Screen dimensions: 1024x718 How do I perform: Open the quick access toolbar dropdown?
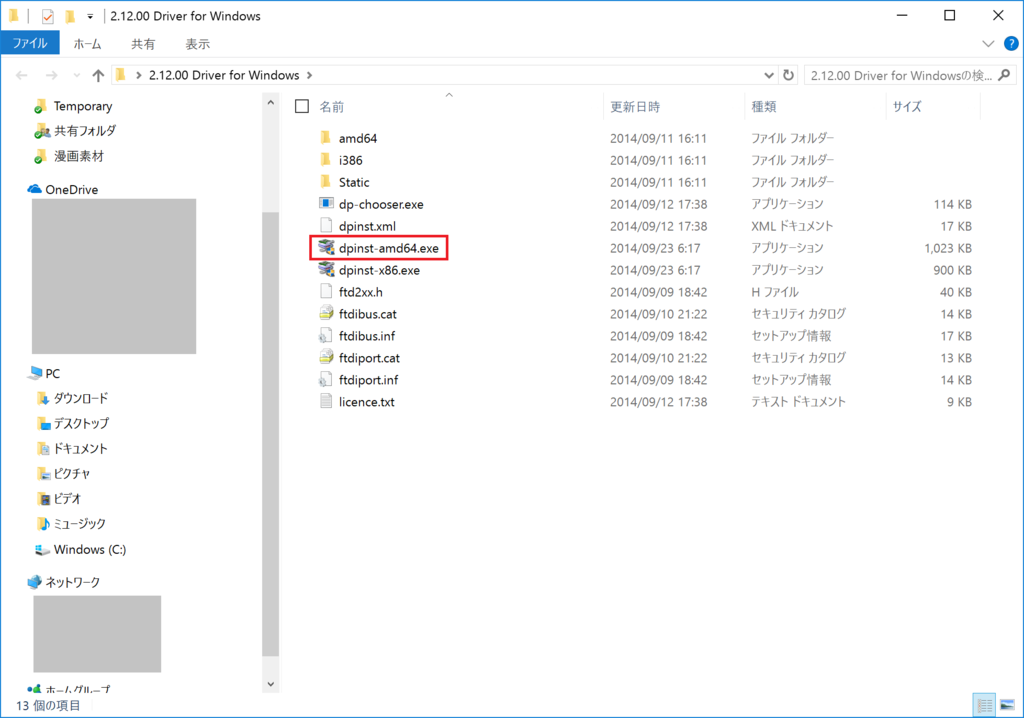90,16
